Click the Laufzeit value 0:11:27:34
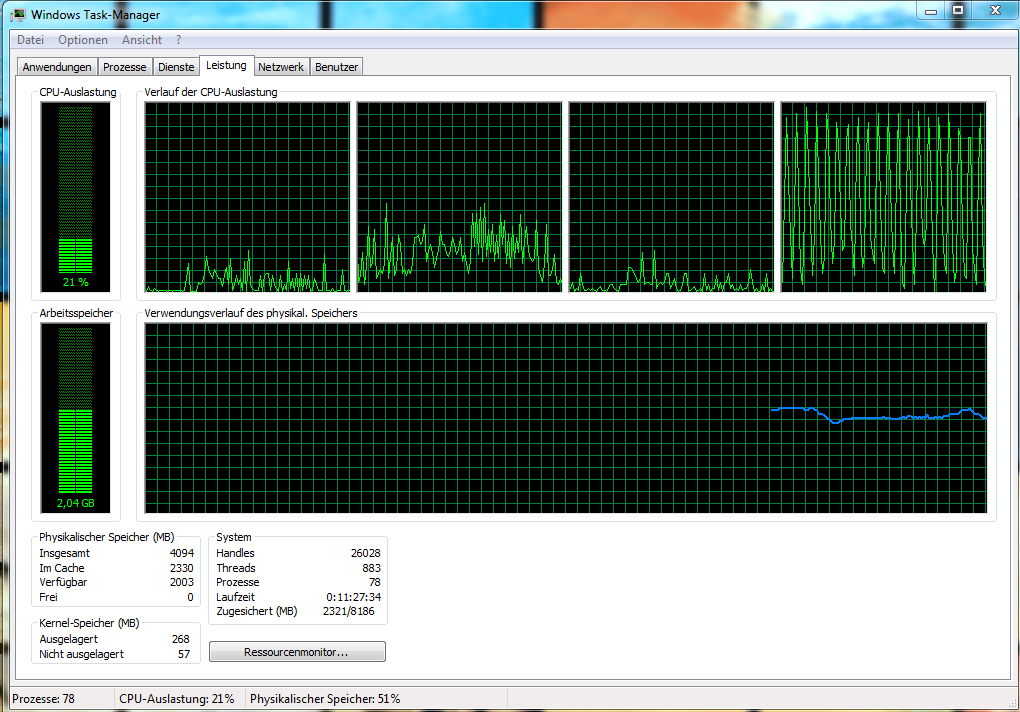This screenshot has height=712, width=1020. click(354, 597)
